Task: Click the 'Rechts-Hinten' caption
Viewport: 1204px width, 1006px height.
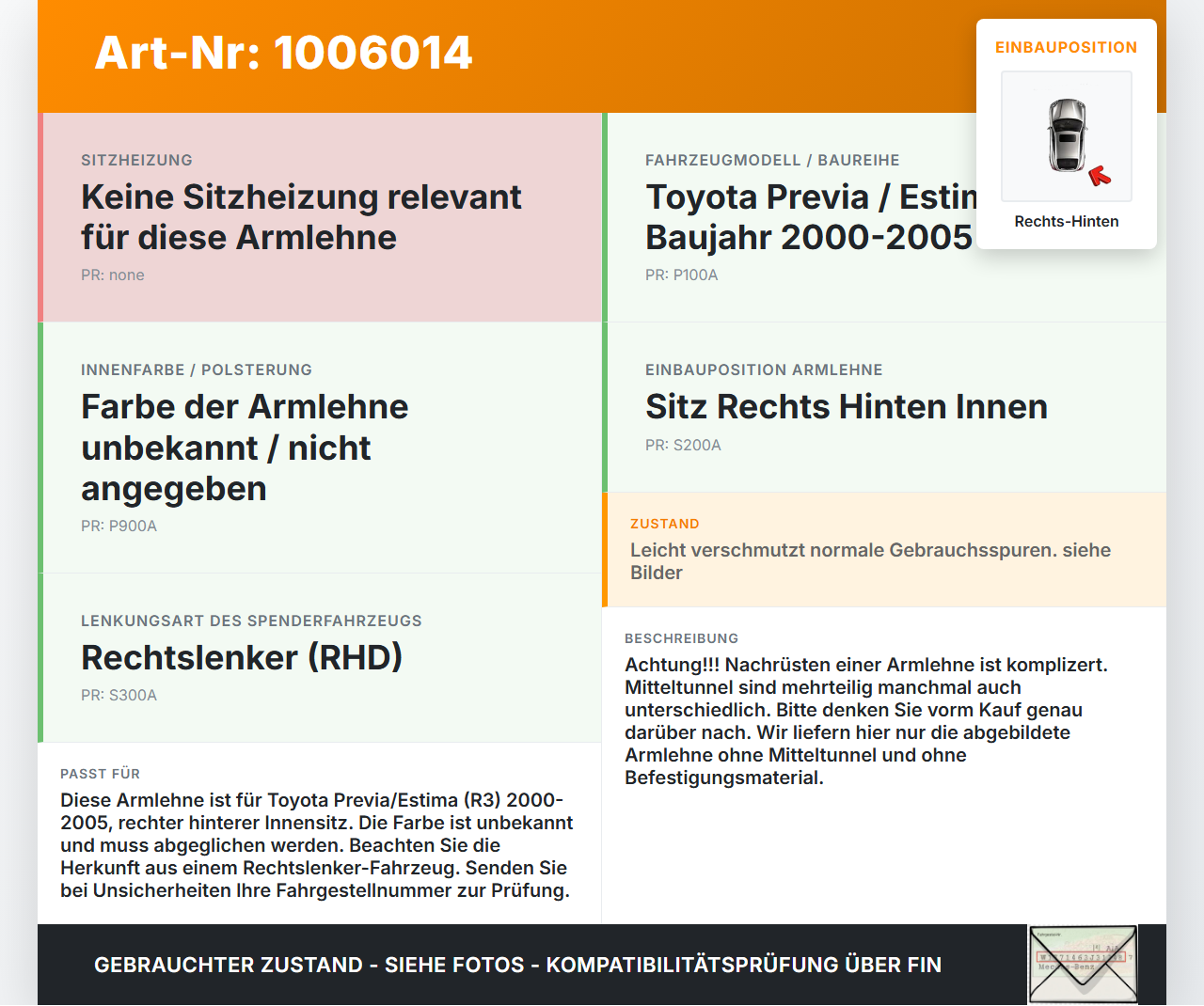Action: (x=1067, y=221)
